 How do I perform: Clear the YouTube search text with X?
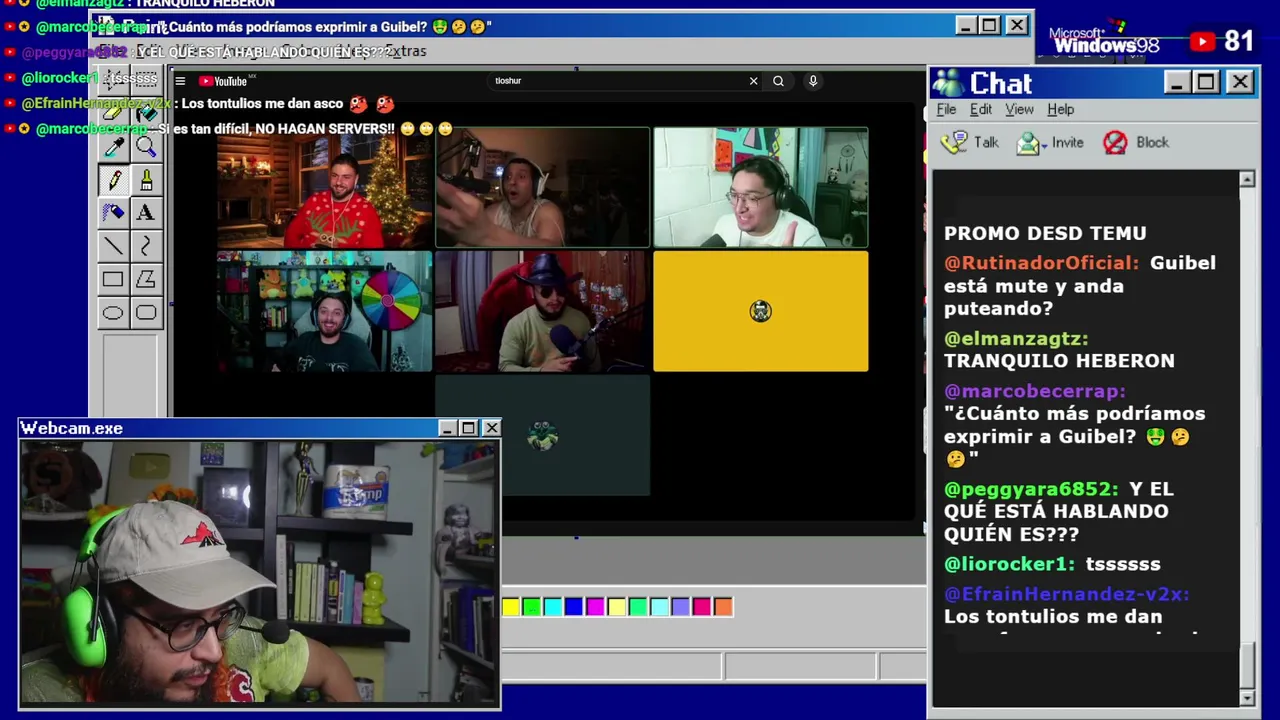754,81
